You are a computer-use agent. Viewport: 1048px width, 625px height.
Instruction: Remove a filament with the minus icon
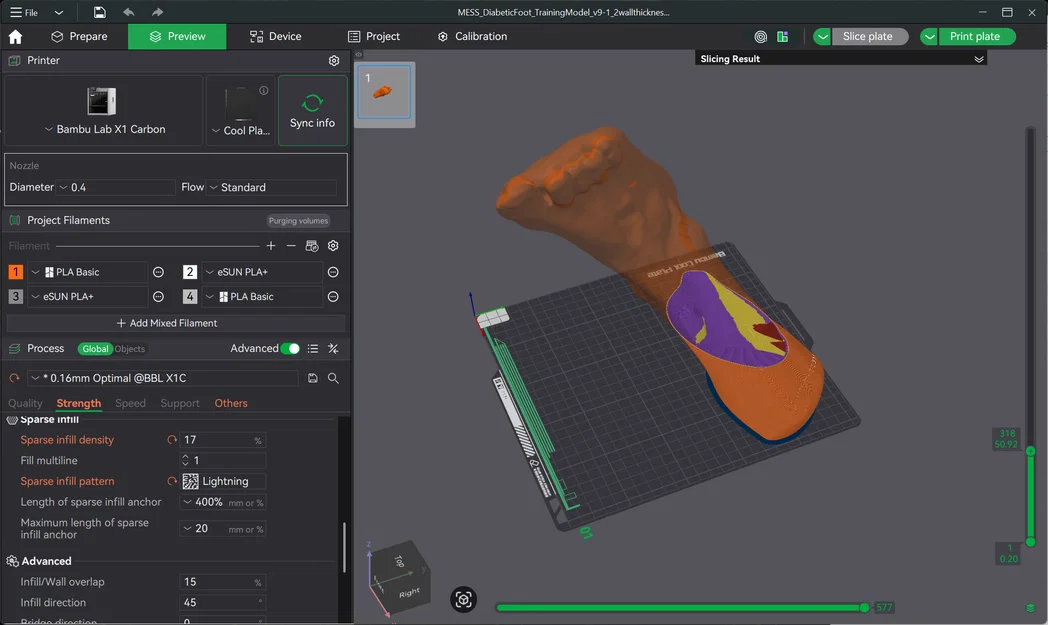[291, 246]
